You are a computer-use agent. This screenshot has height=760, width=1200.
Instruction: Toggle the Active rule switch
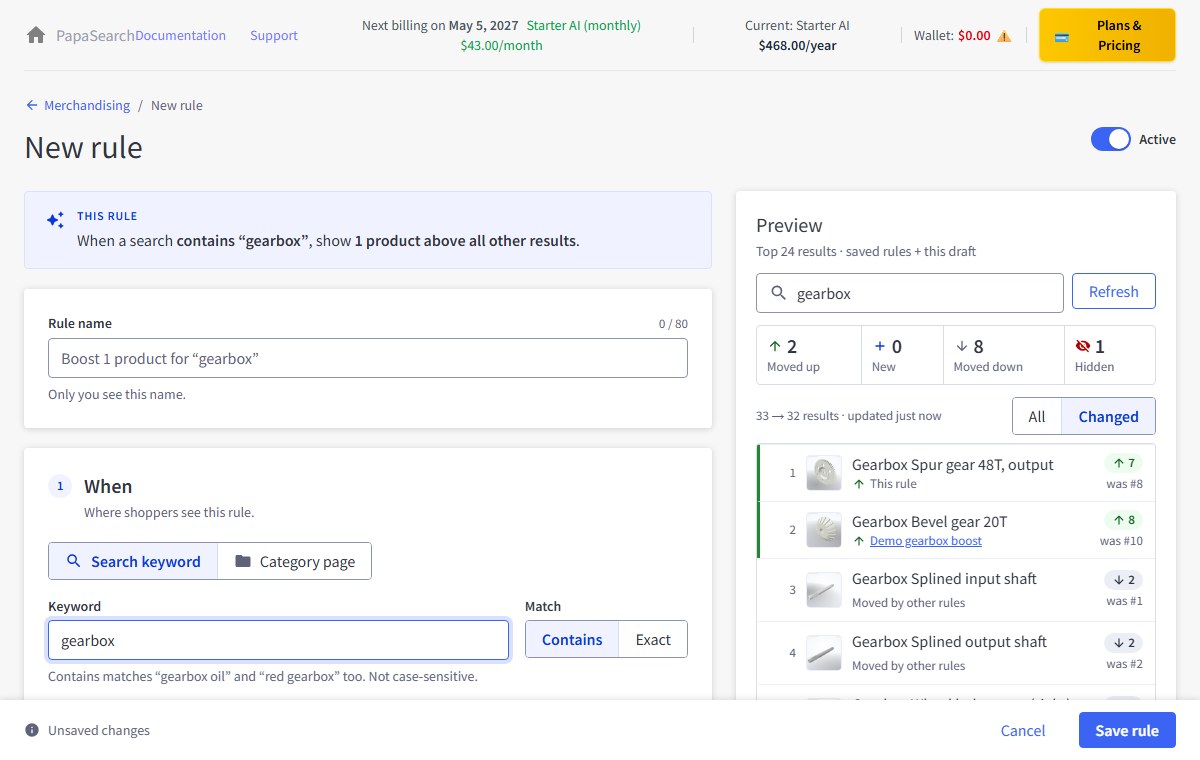click(x=1110, y=139)
